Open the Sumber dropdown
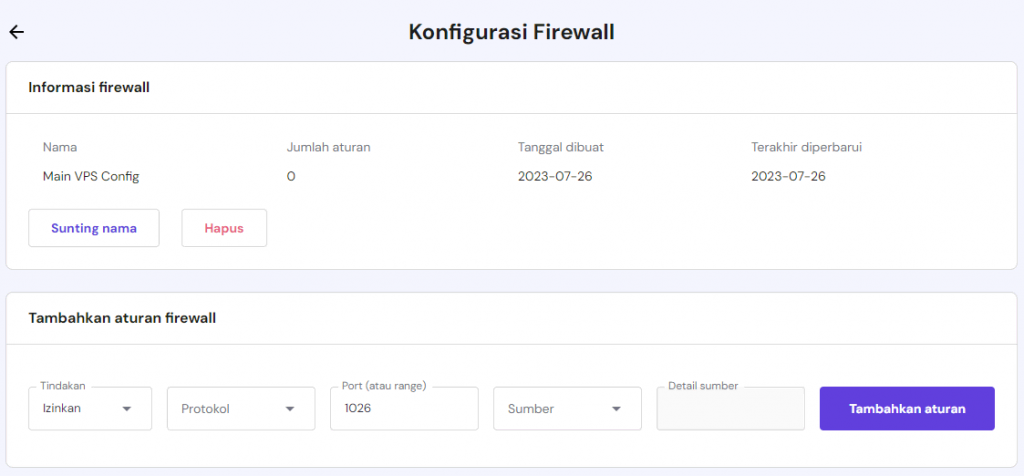 coord(567,408)
